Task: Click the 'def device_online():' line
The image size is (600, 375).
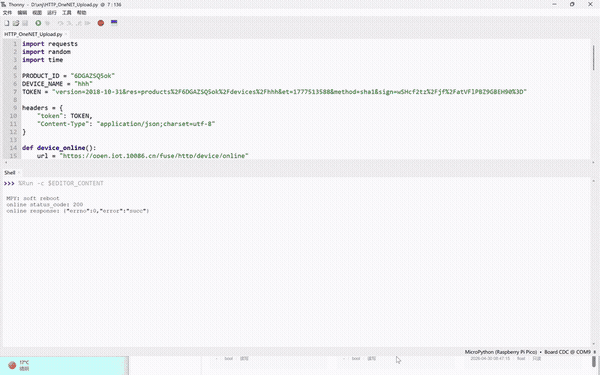Action: tap(59, 148)
